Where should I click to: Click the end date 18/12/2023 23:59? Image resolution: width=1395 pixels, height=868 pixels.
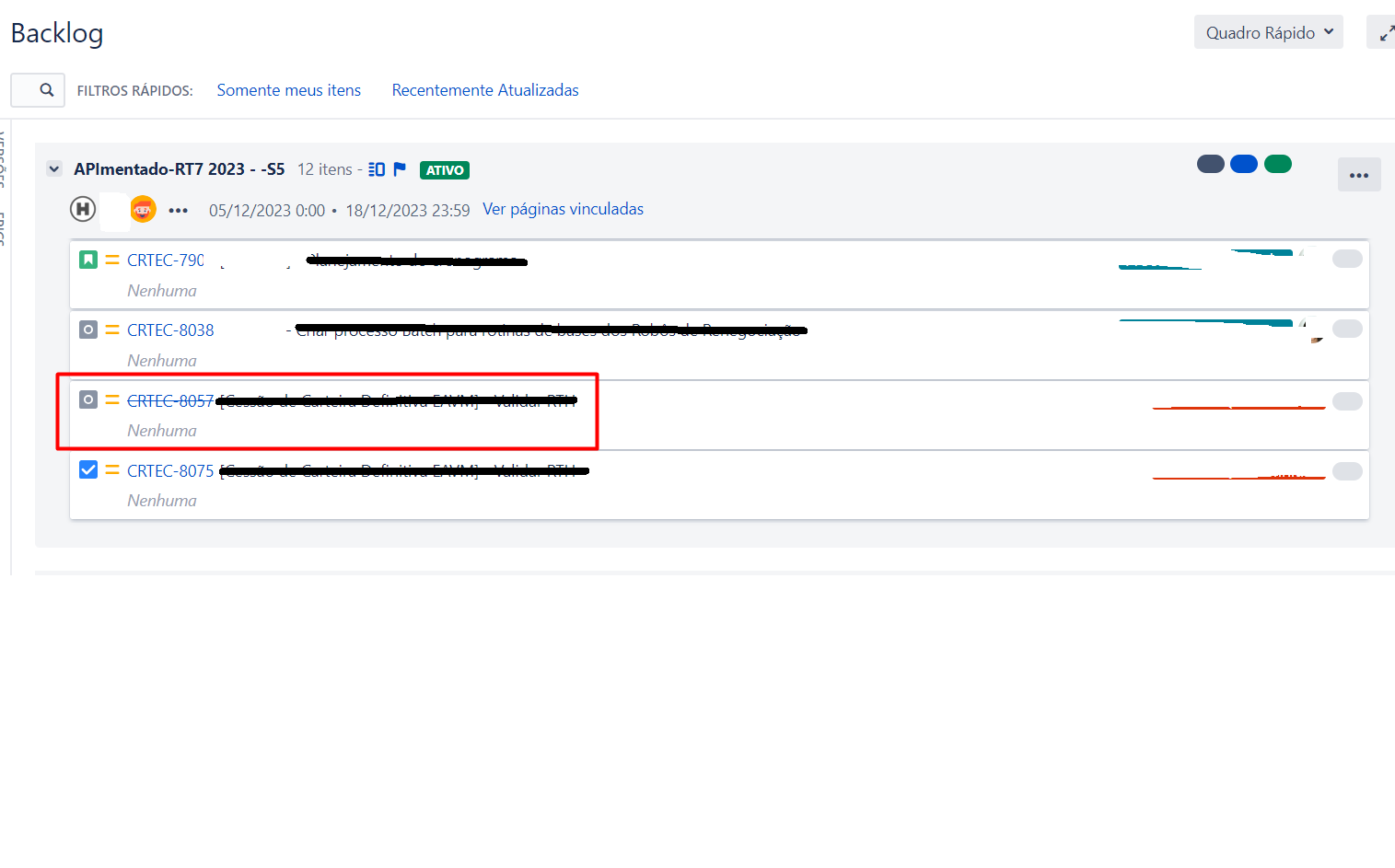coord(408,211)
